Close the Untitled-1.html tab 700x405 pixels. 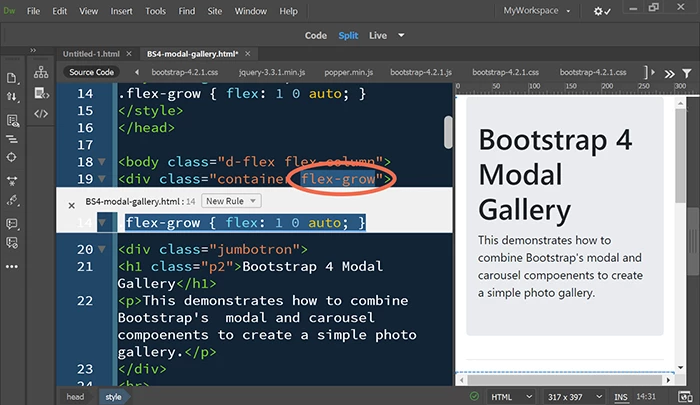tap(129, 54)
